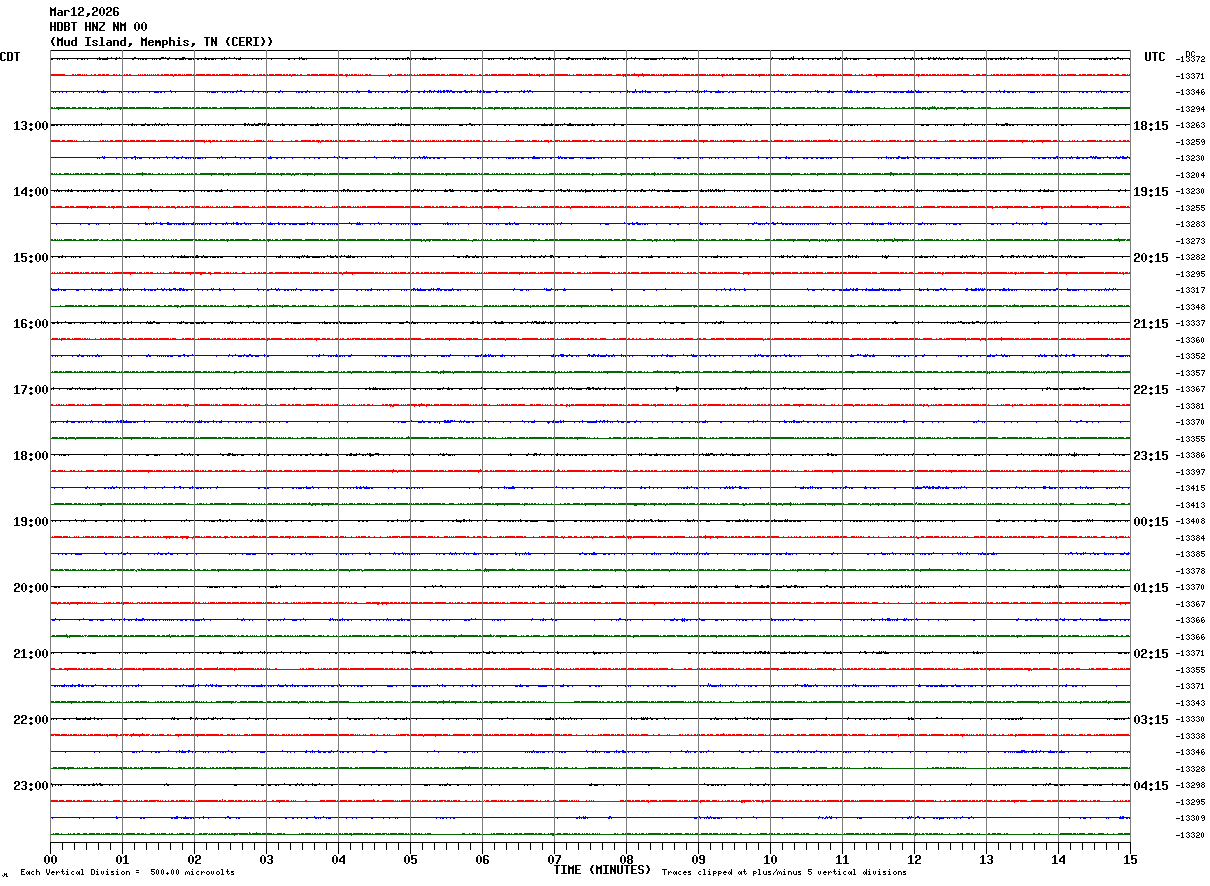Click the 21:00 CDT row label
The height and width of the screenshot is (886, 1210).
tap(31, 654)
